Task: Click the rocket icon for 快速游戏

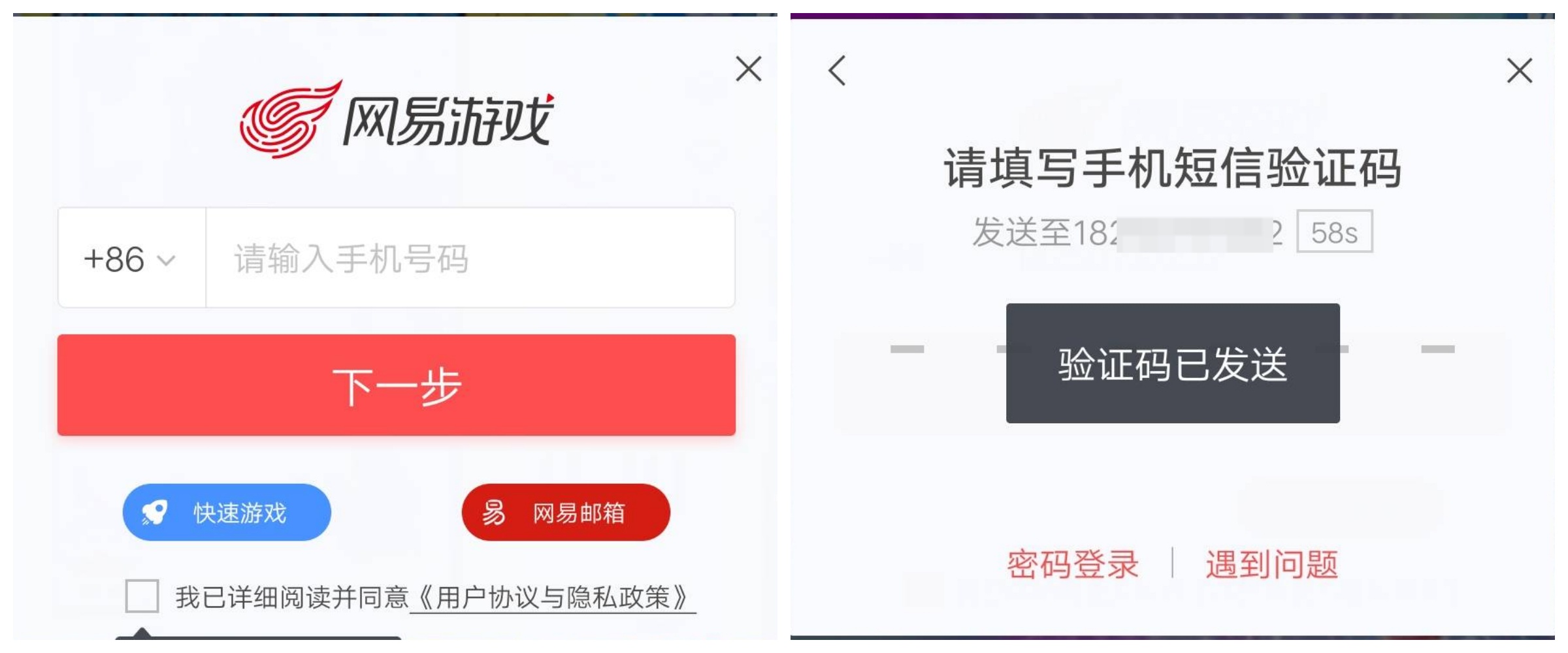Action: [x=155, y=513]
